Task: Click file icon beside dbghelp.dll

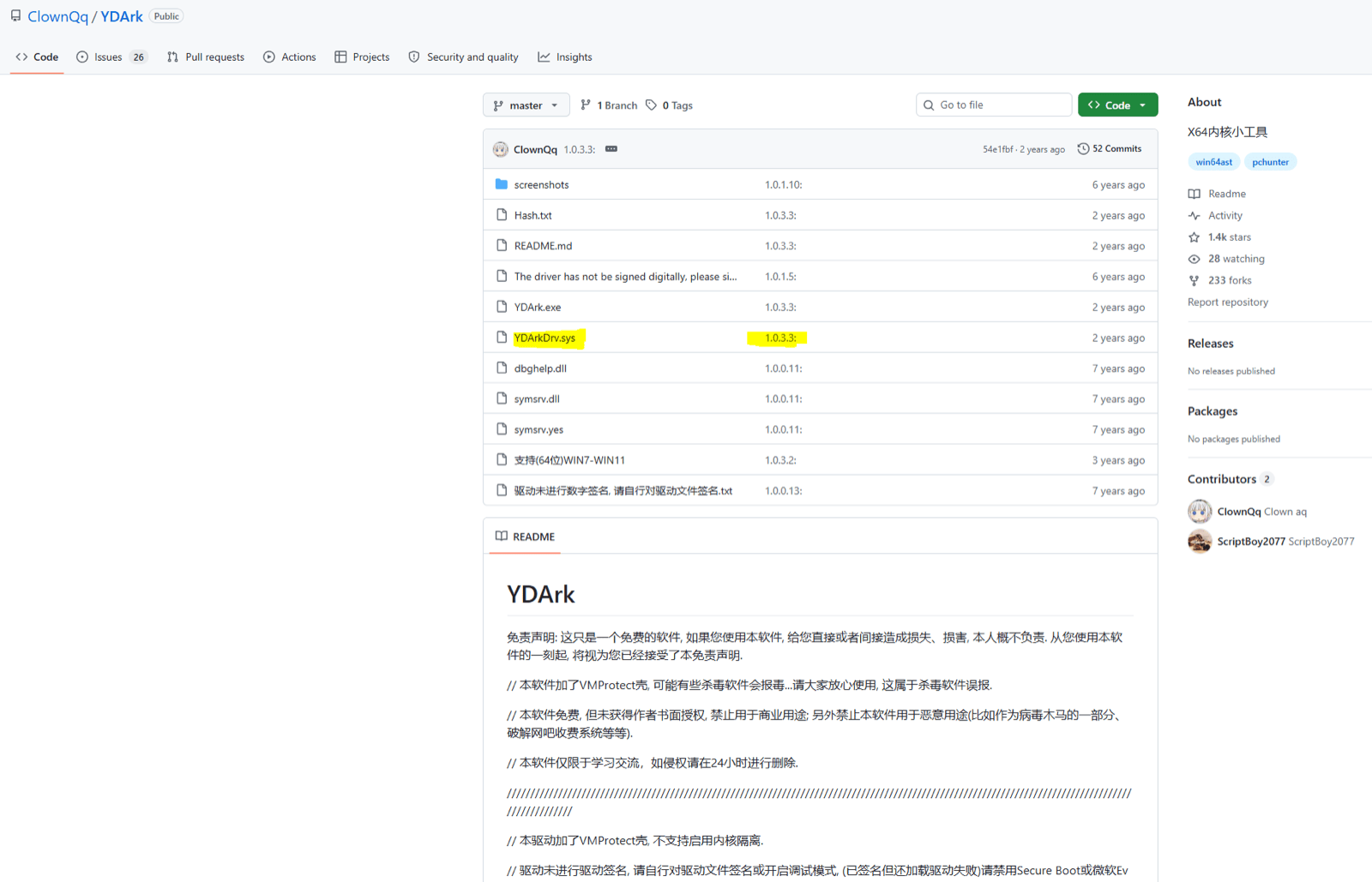Action: (502, 368)
